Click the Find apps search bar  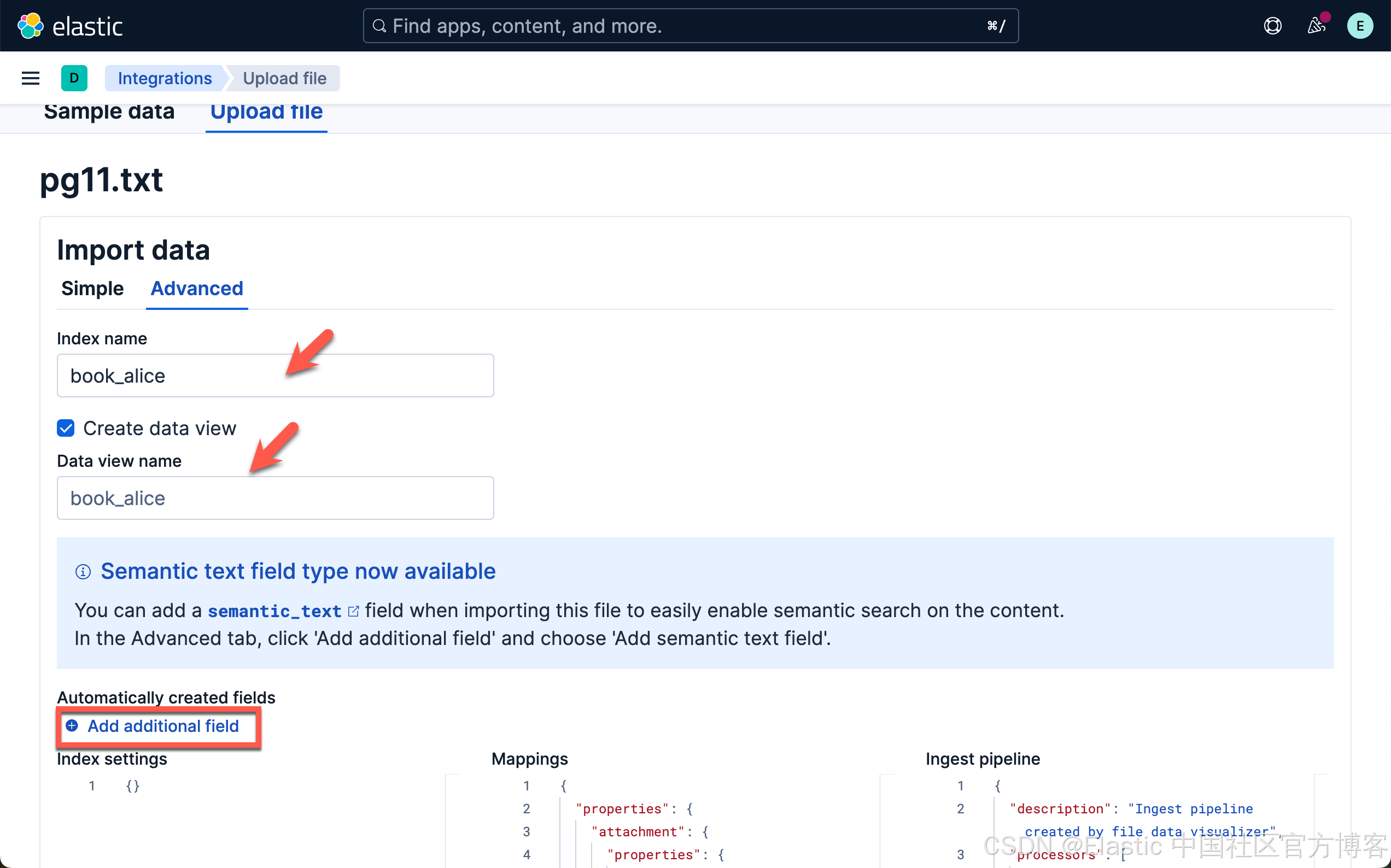(x=690, y=26)
